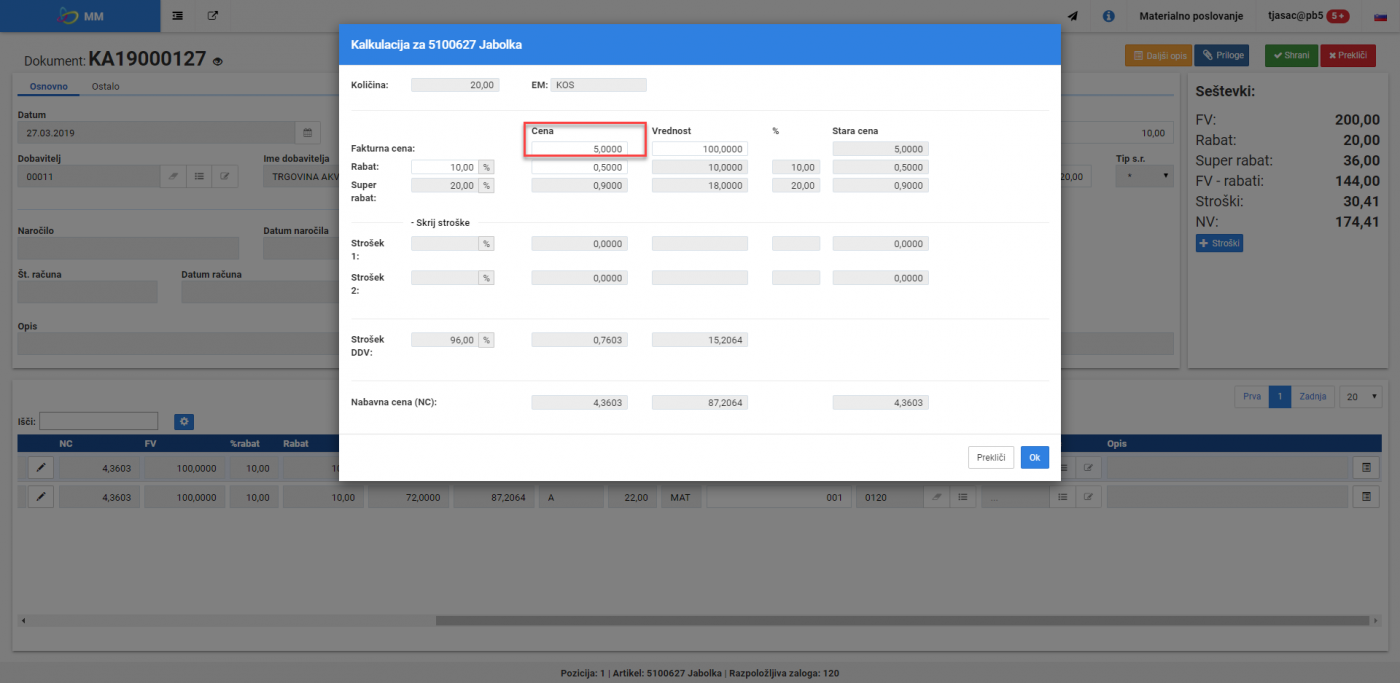Click the Slovenian flag language icon
1400x683 pixels.
point(1383,16)
